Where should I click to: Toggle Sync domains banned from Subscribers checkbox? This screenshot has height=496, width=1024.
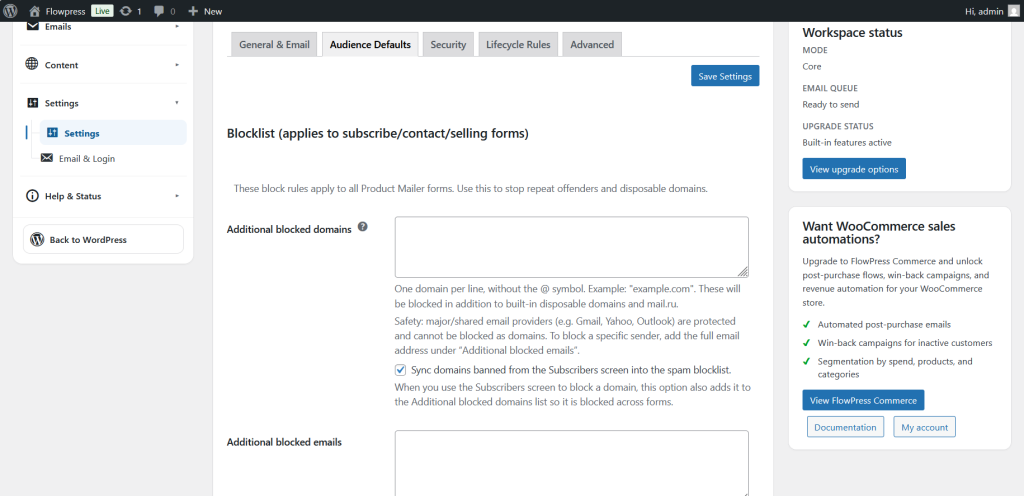[x=400, y=370]
